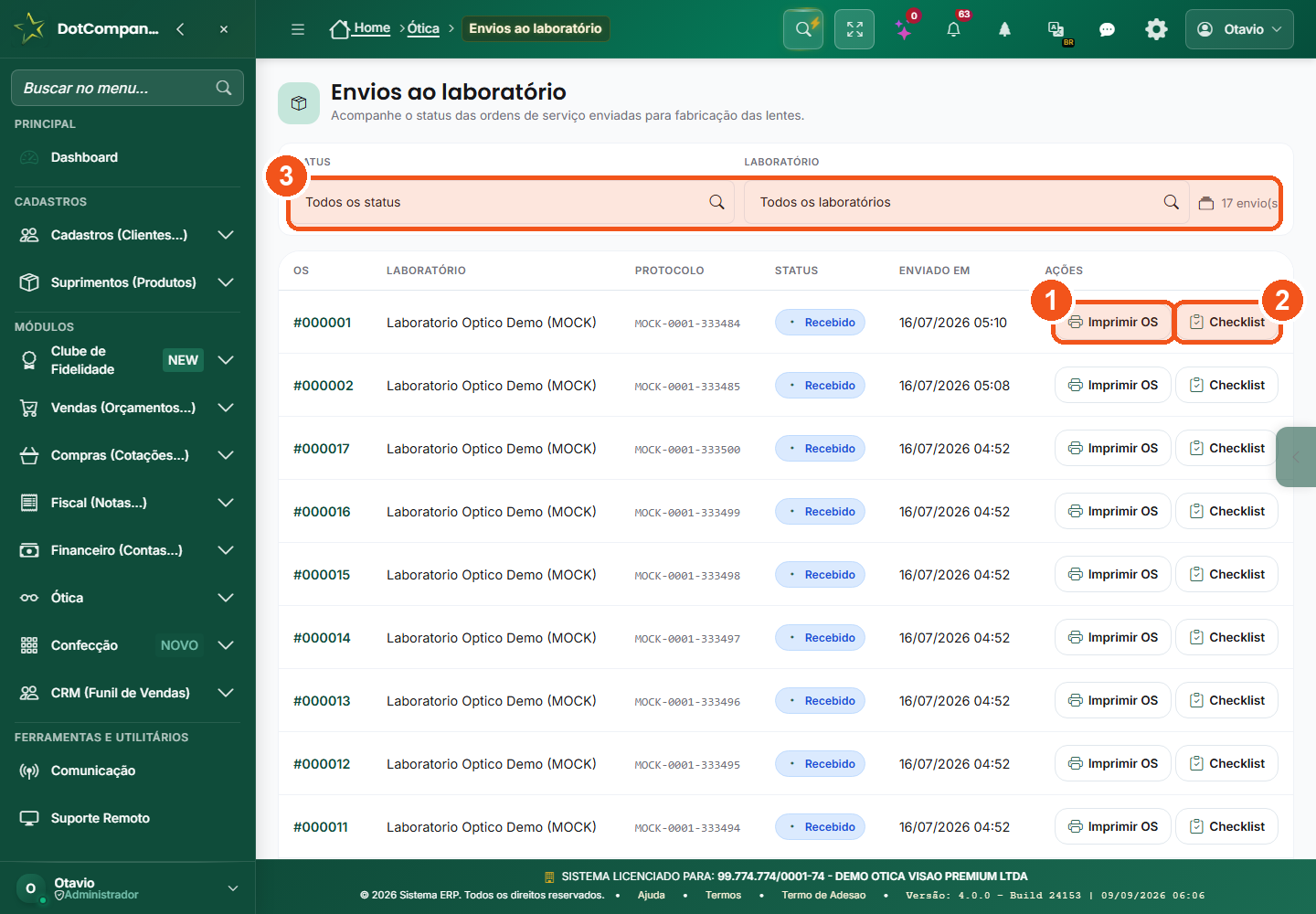The height and width of the screenshot is (914, 1316).
Task: Open the AI sparkle assistant icon
Action: click(904, 30)
